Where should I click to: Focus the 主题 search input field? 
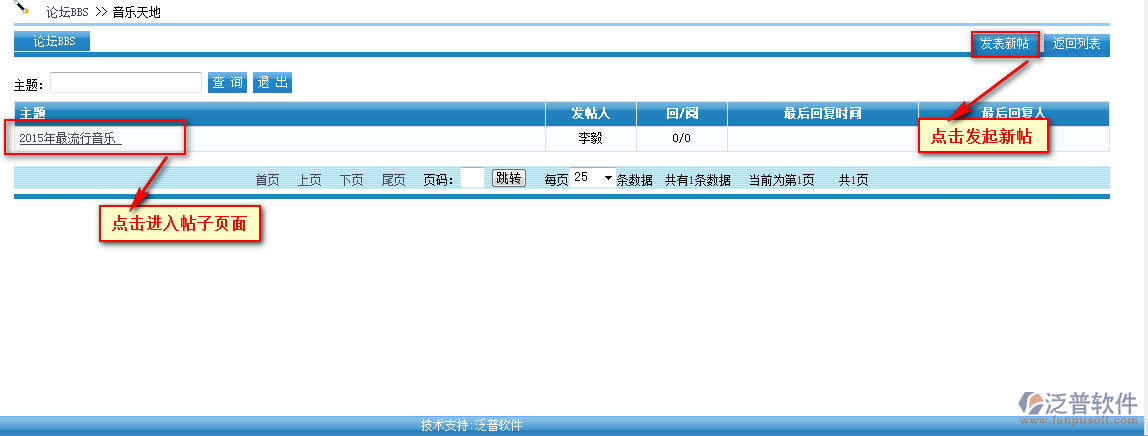pyautogui.click(x=126, y=83)
